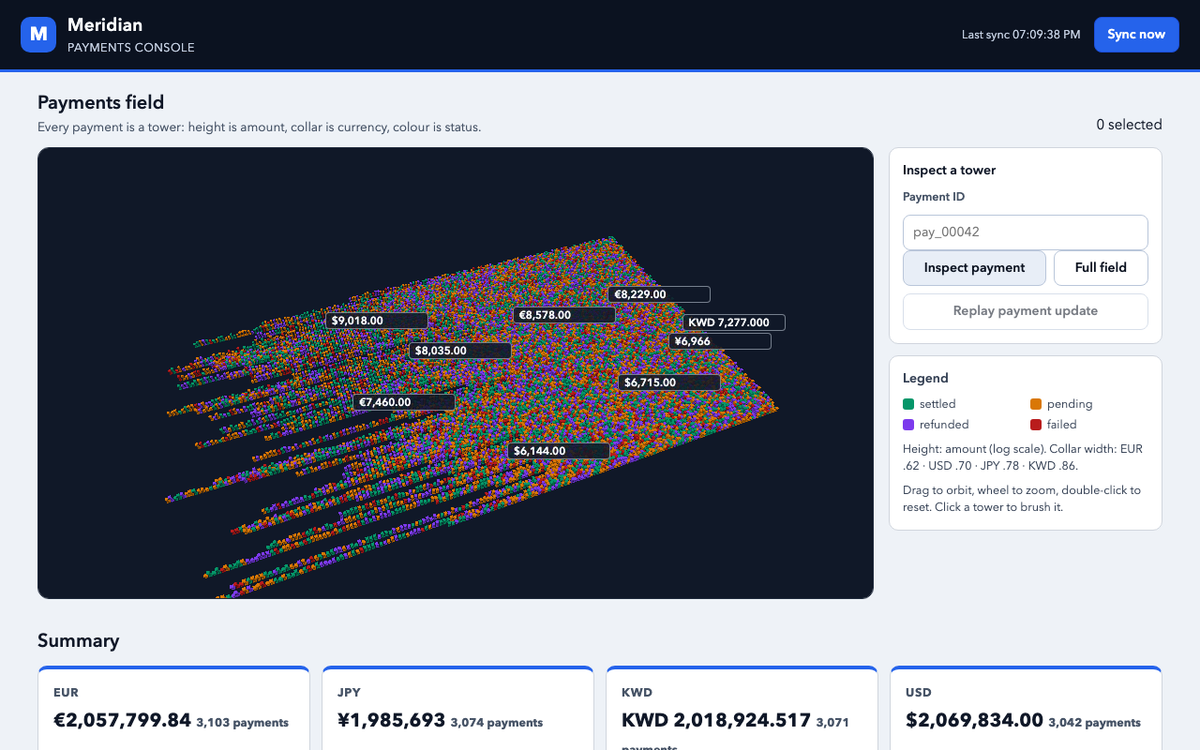Click the green settled legend swatch

[x=908, y=404]
